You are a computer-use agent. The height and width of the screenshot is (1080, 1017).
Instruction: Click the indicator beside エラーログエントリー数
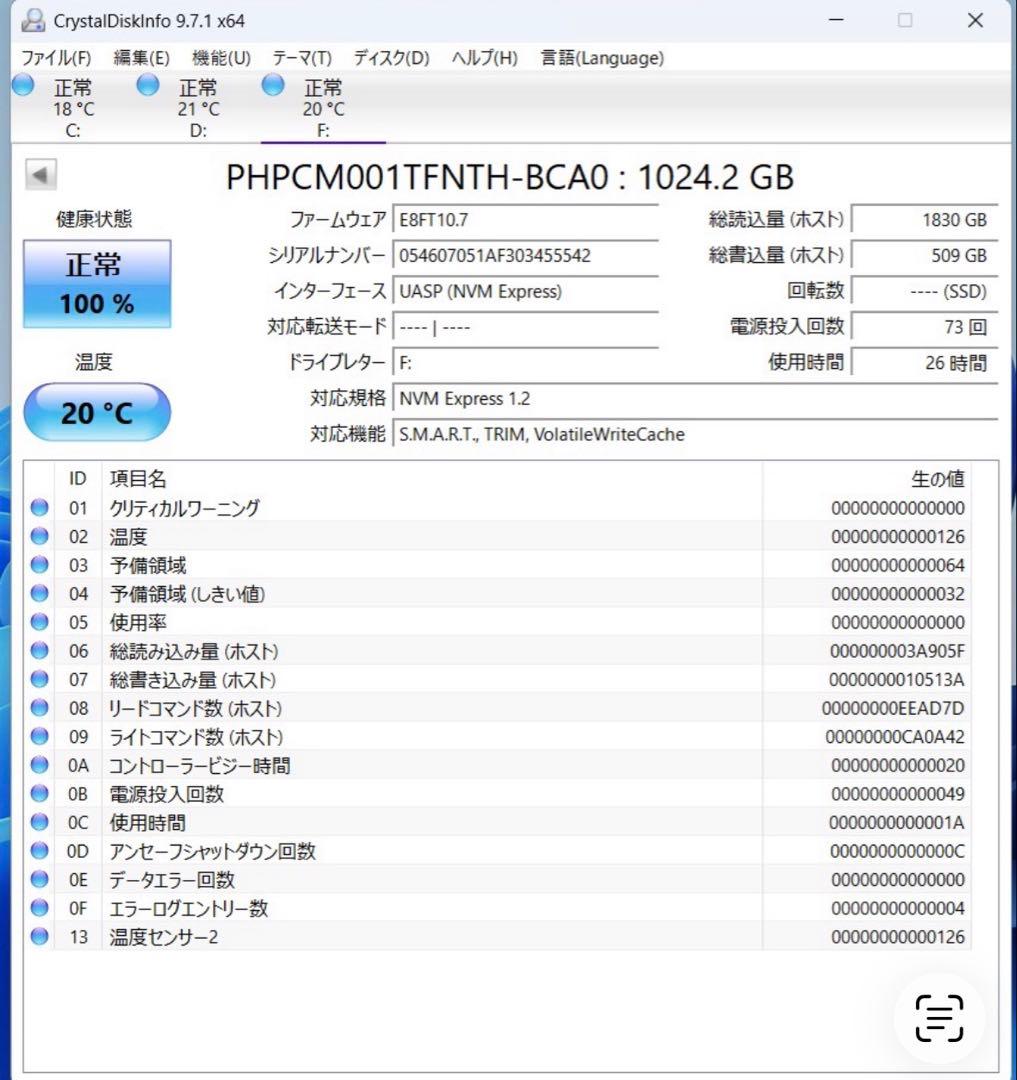[38, 908]
